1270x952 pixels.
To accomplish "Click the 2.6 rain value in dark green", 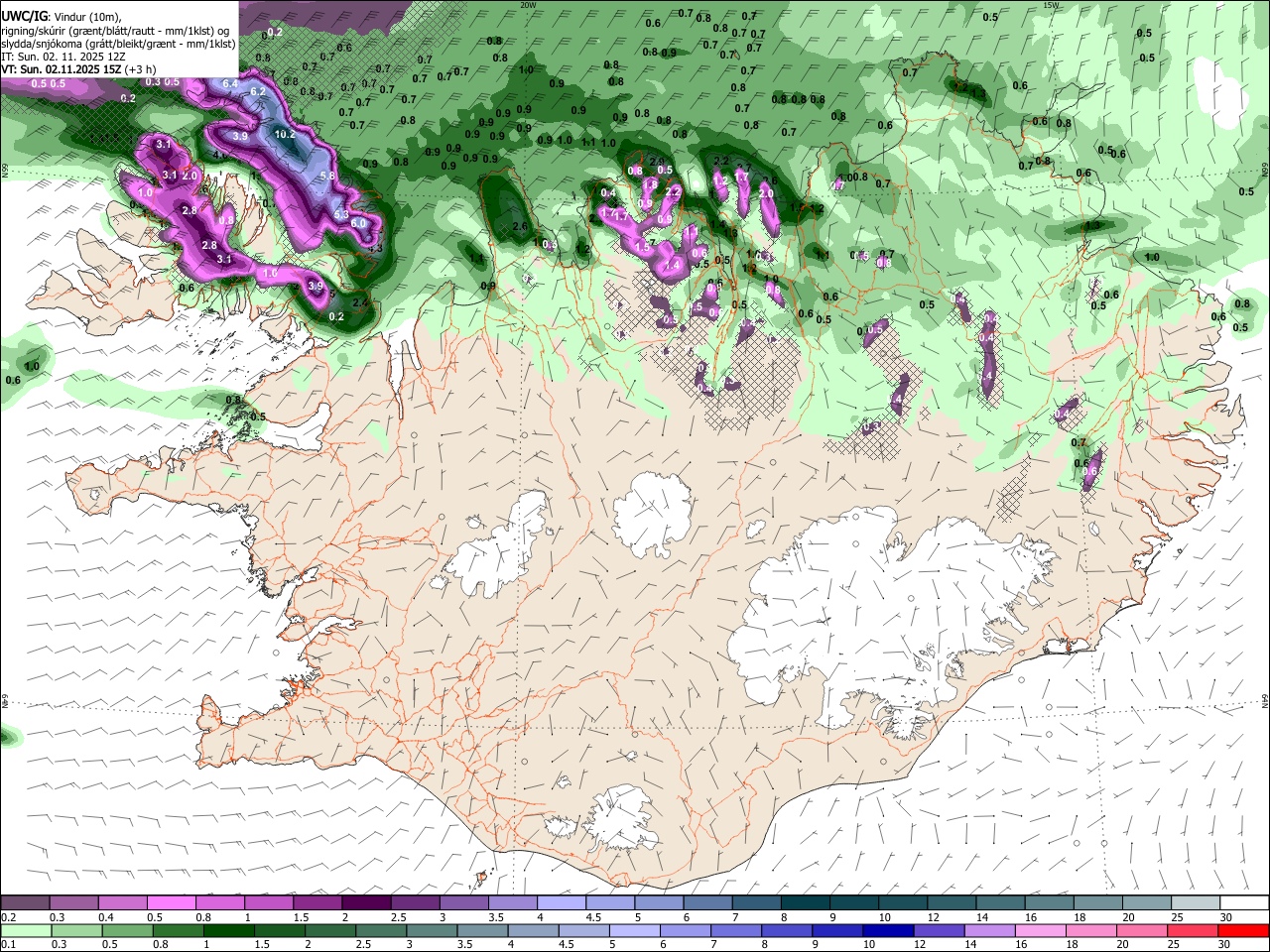I will (519, 227).
